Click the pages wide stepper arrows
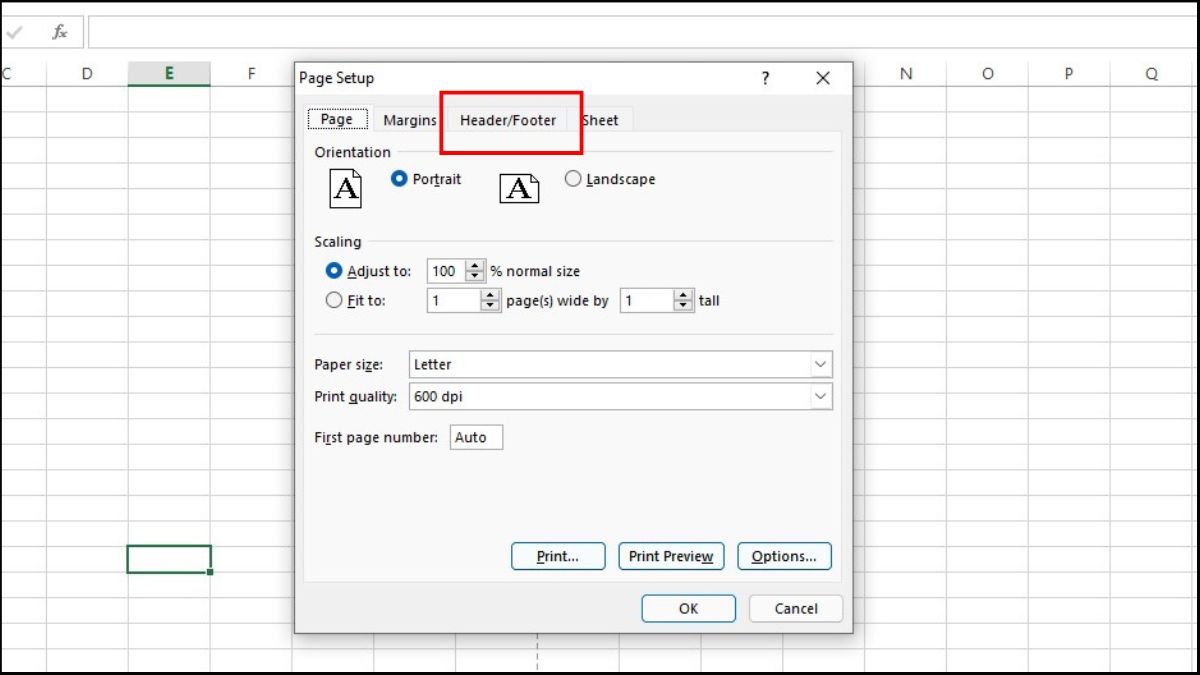This screenshot has height=675, width=1200. click(x=490, y=300)
